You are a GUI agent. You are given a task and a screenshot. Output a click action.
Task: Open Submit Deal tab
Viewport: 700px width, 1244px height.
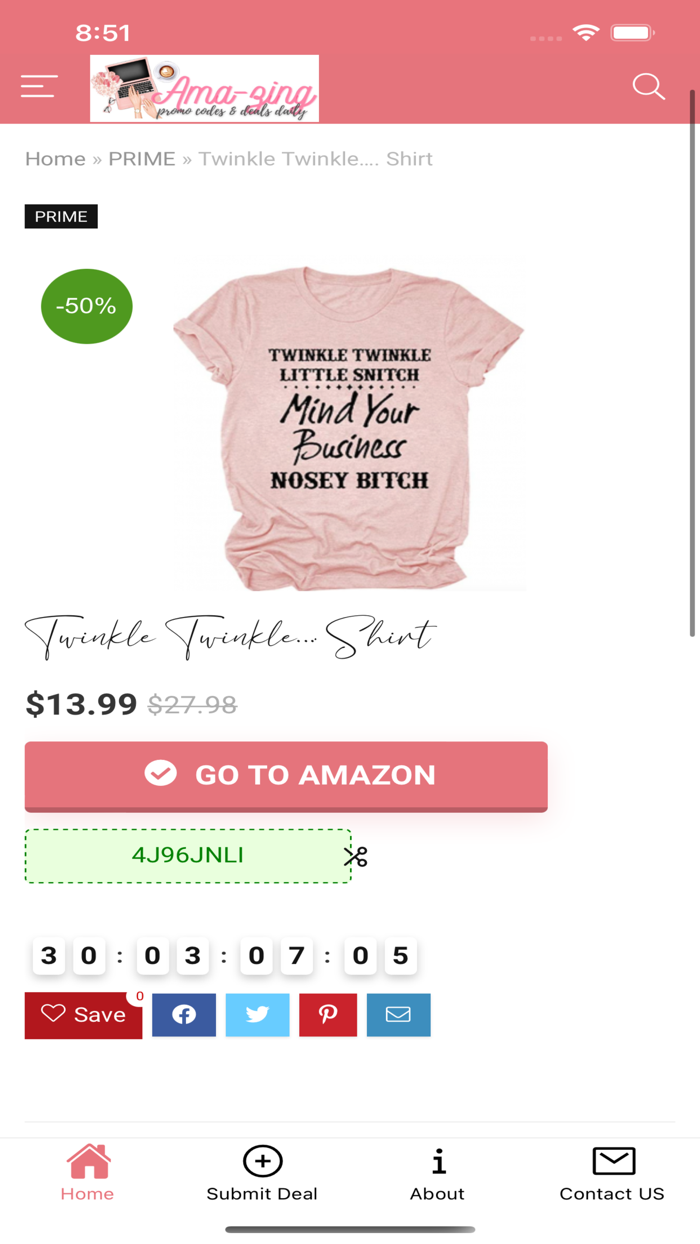click(262, 1172)
